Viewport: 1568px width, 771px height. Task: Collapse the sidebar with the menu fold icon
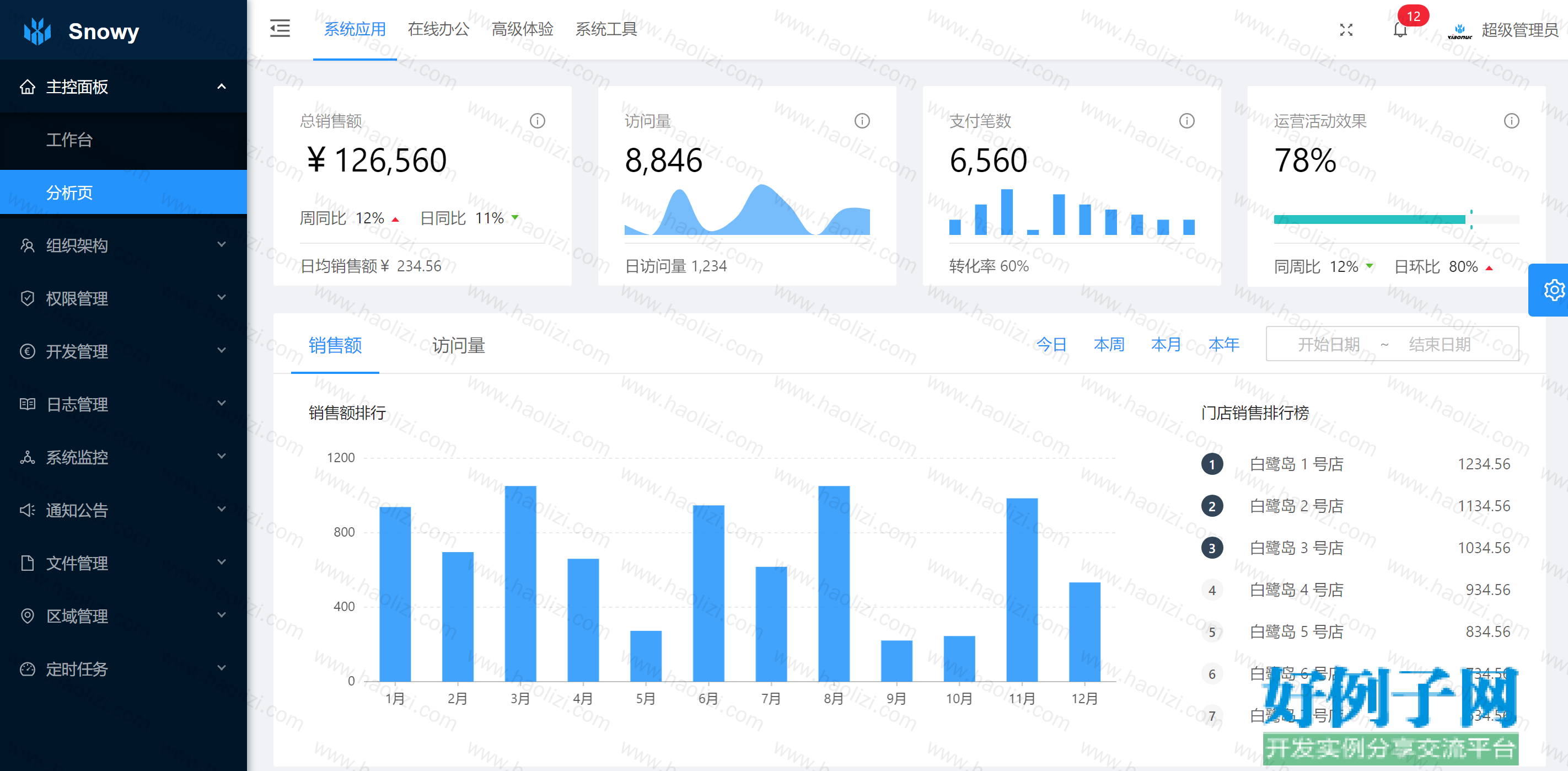(x=280, y=29)
